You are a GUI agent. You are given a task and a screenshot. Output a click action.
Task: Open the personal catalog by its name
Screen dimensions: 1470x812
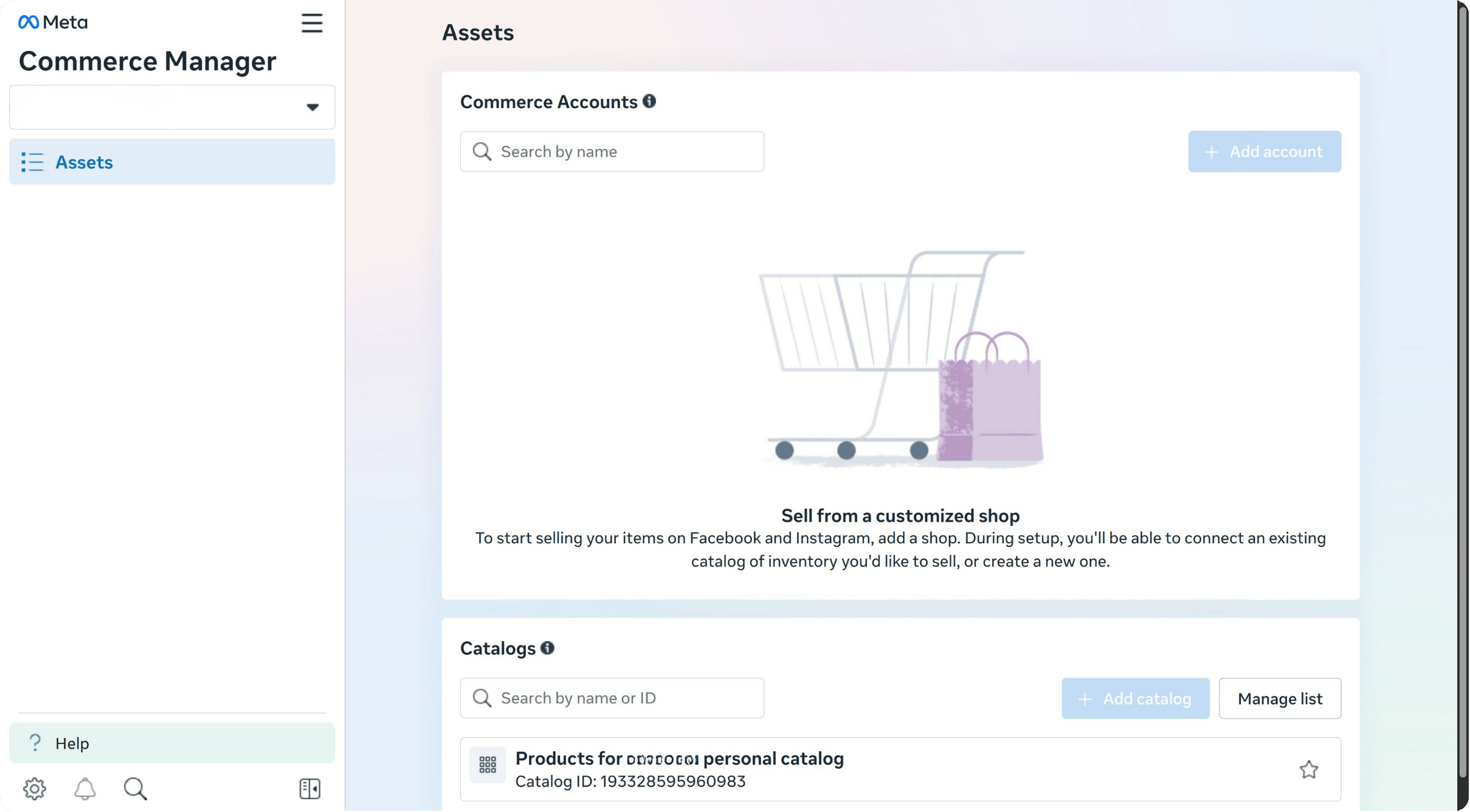click(x=678, y=758)
